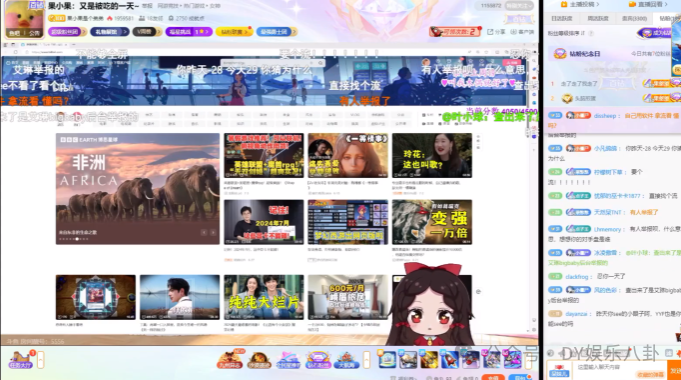The width and height of the screenshot is (681, 380).
Task: Expand the dark V-week ranking badge
Action: click(x=147, y=32)
